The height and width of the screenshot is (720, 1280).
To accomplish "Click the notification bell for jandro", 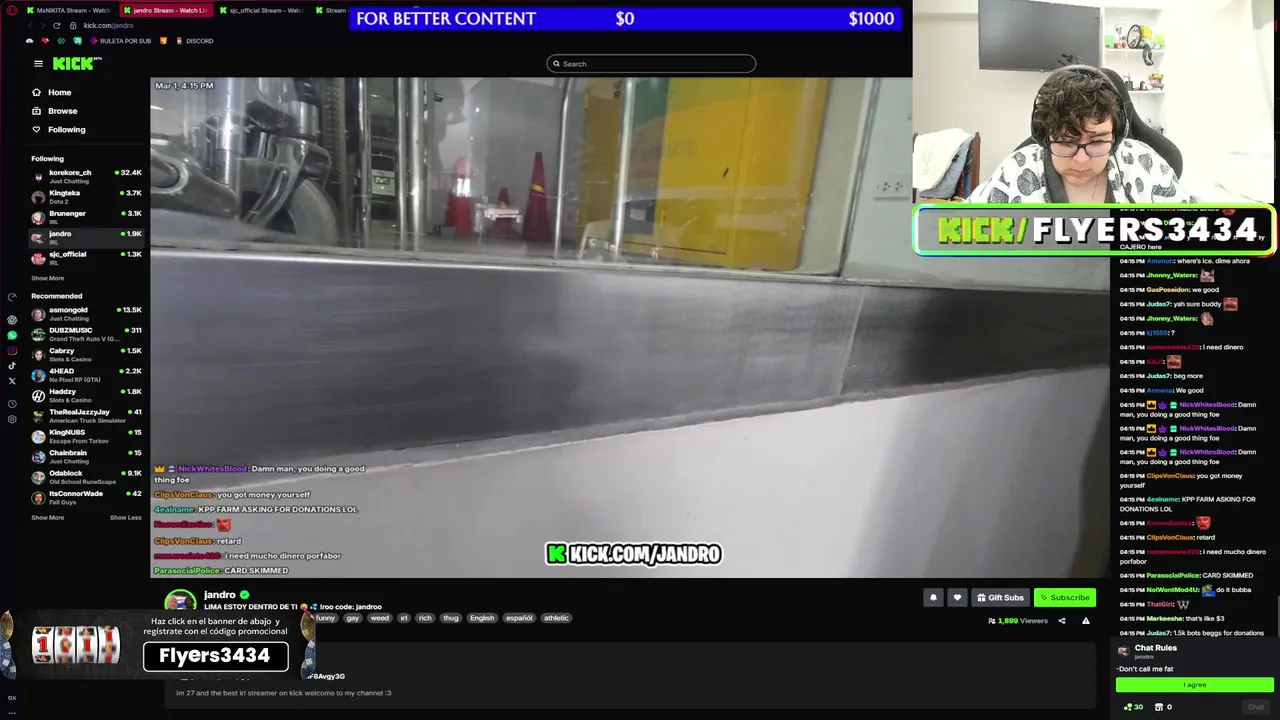I will [933, 598].
